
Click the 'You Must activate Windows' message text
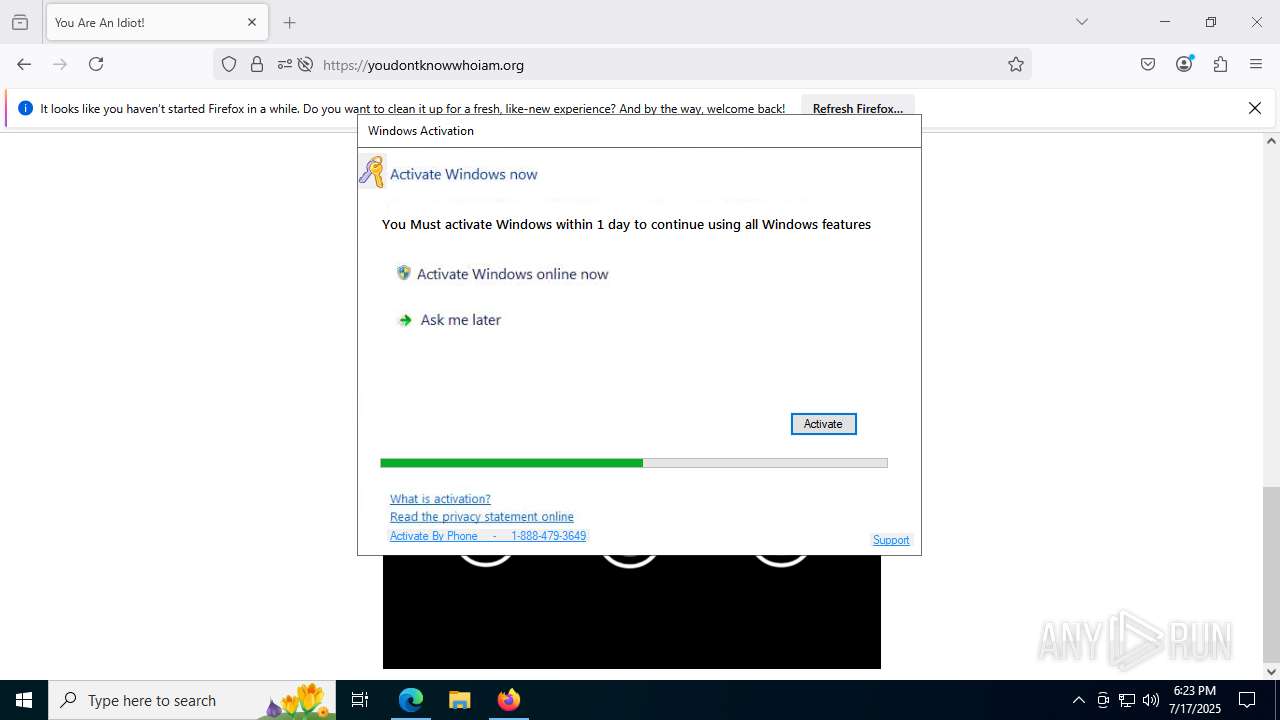(x=626, y=224)
